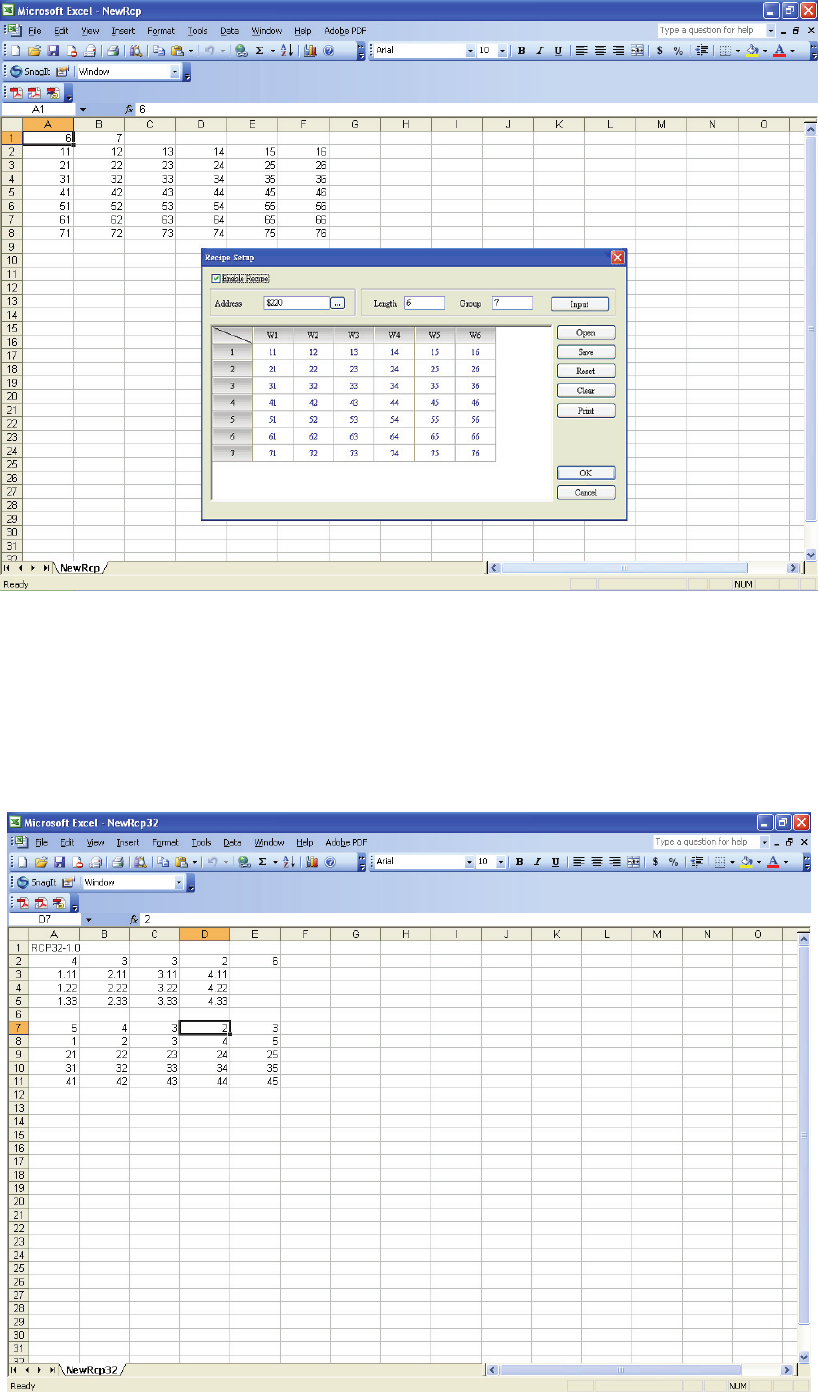818x1392 pixels.
Task: Open SnagIt Window profile dropdown in NewRcp window
Action: 176,72
